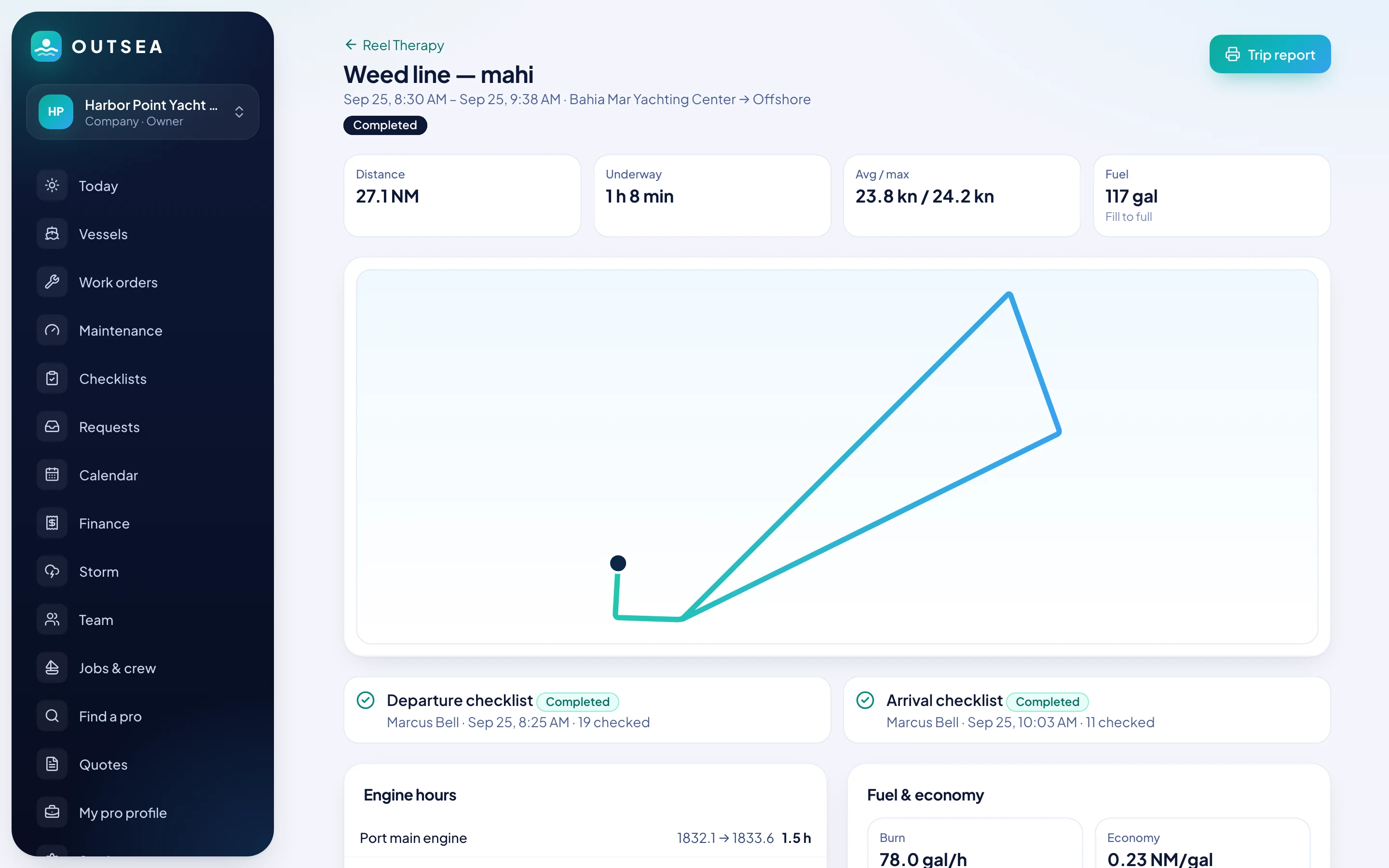Screen dimensions: 1389x868
Task: Go back to Reel Therapy
Action: tap(395, 45)
